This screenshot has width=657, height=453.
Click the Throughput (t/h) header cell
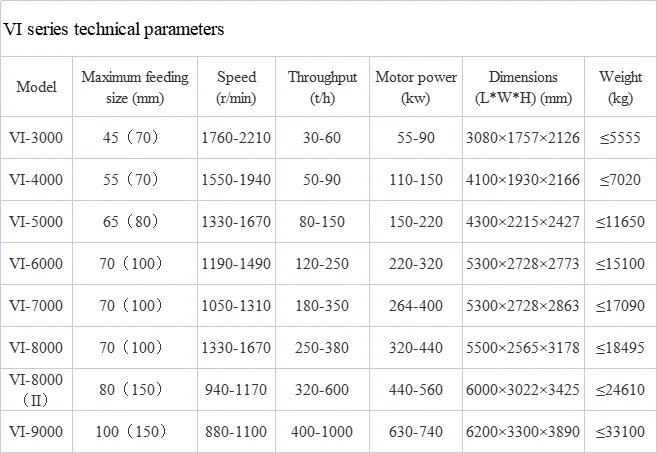[x=322, y=87]
